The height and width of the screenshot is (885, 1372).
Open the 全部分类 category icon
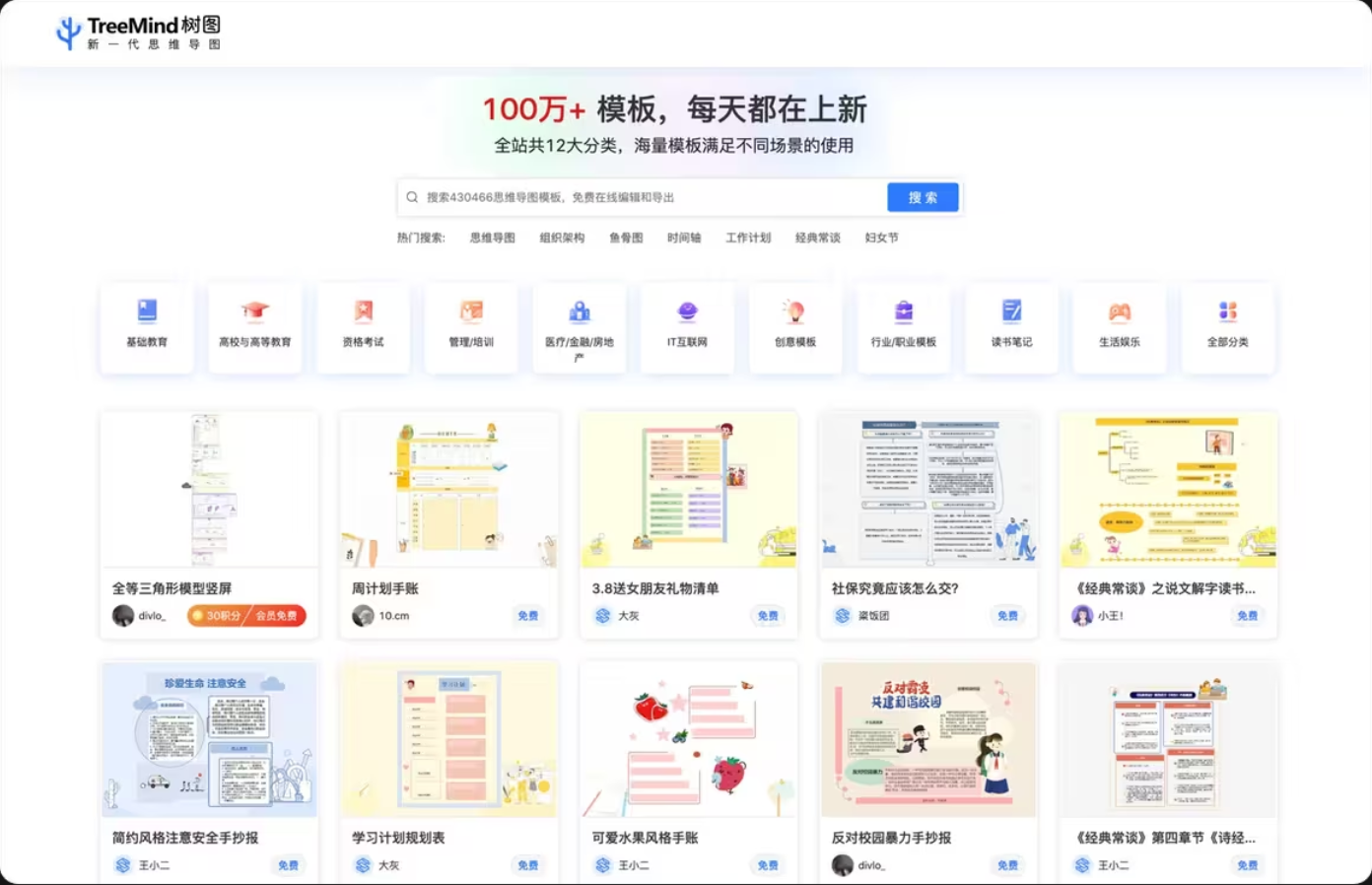(1227, 328)
